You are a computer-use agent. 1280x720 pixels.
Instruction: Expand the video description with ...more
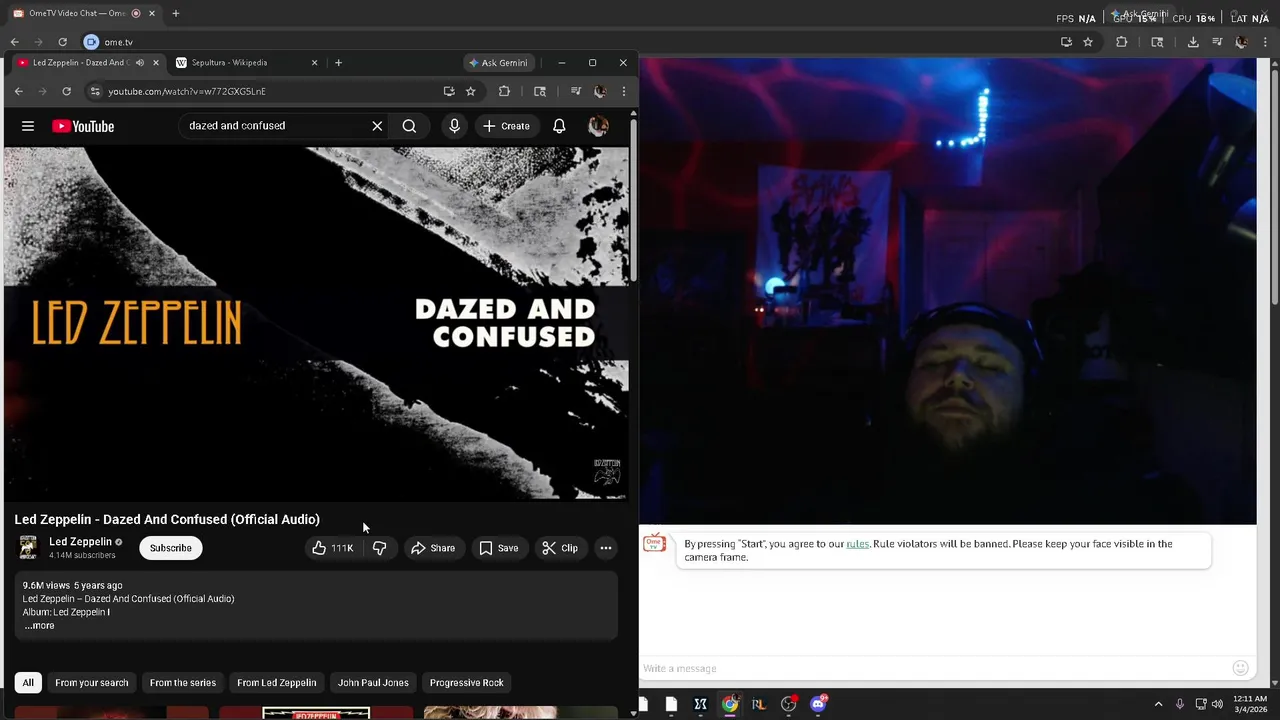point(39,626)
